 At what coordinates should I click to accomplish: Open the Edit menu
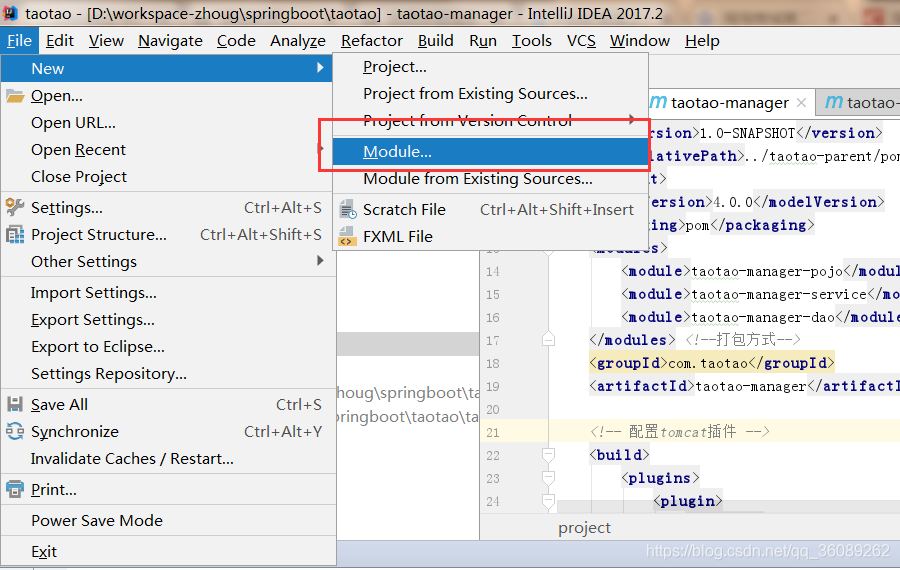pyautogui.click(x=60, y=41)
